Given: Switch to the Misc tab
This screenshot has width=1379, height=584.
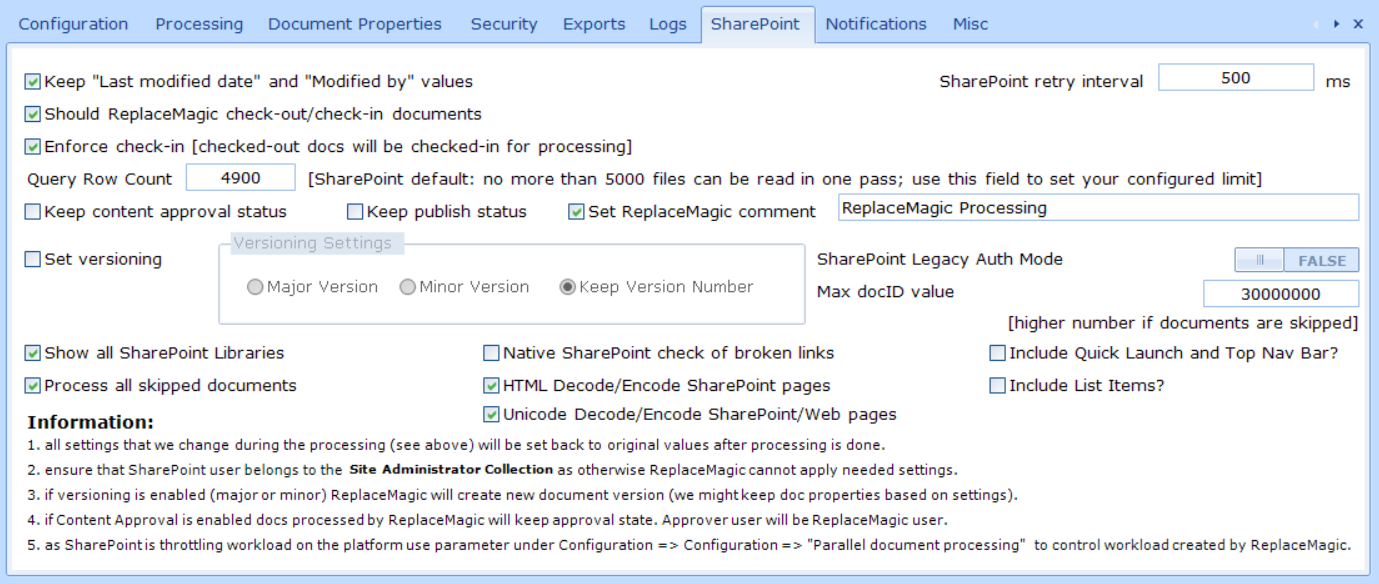Looking at the screenshot, I should pyautogui.click(x=970, y=24).
